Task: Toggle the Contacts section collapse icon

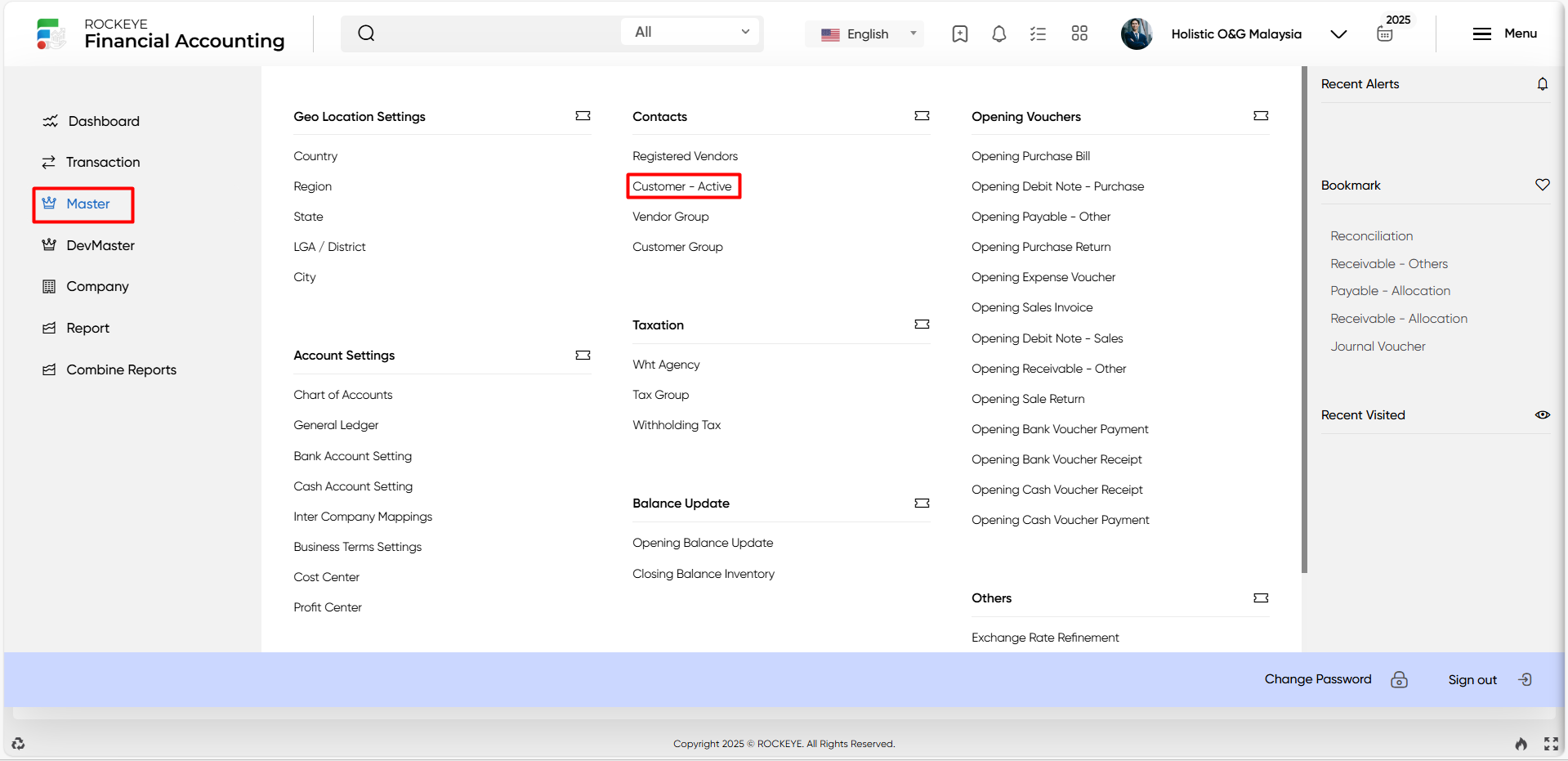Action: coord(922,116)
